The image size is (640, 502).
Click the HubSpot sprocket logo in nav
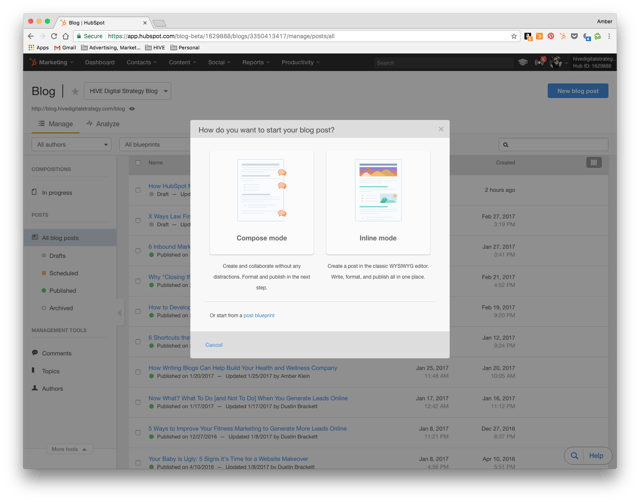[x=33, y=62]
